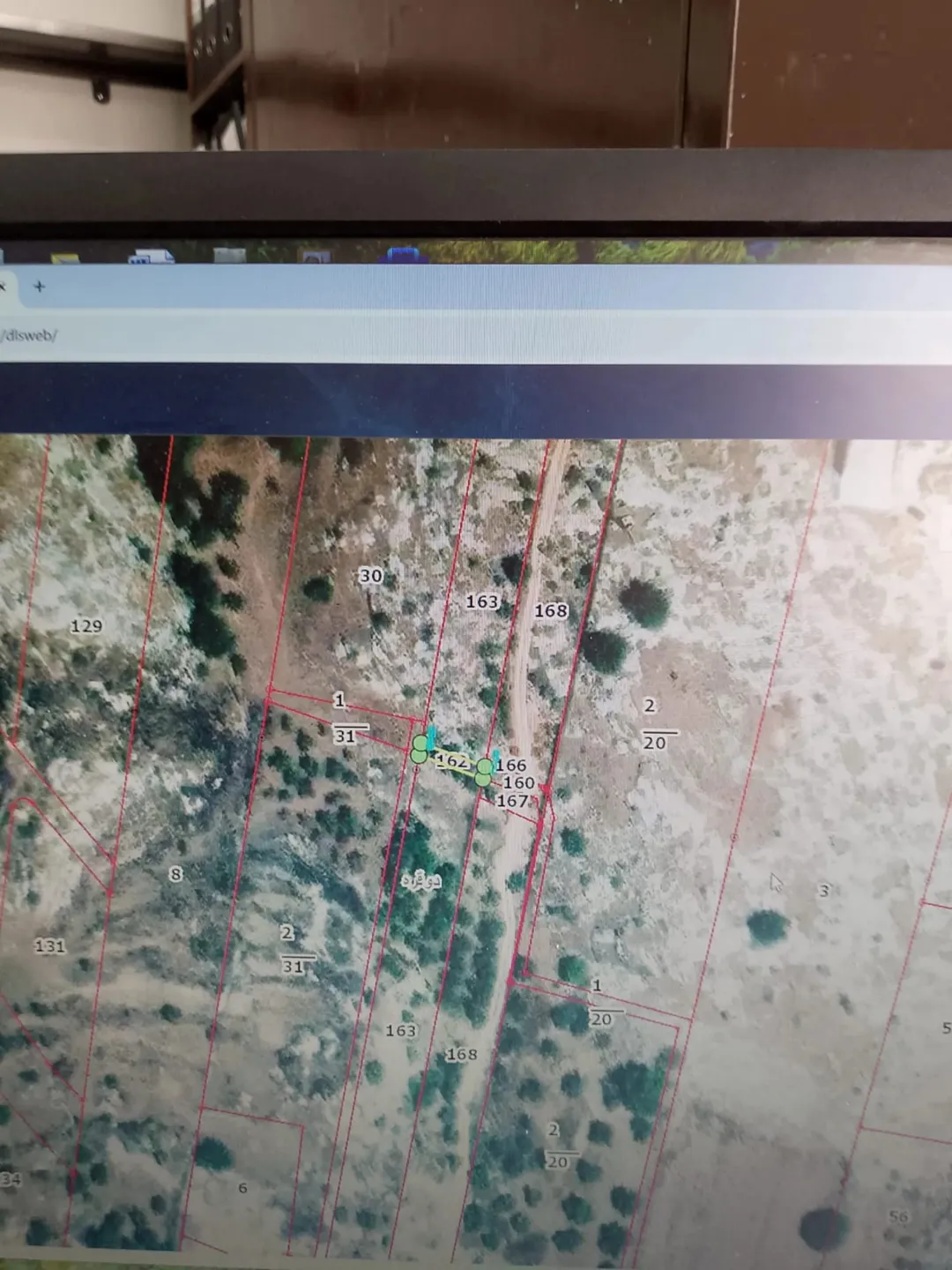Select parcel 167 label

[513, 801]
